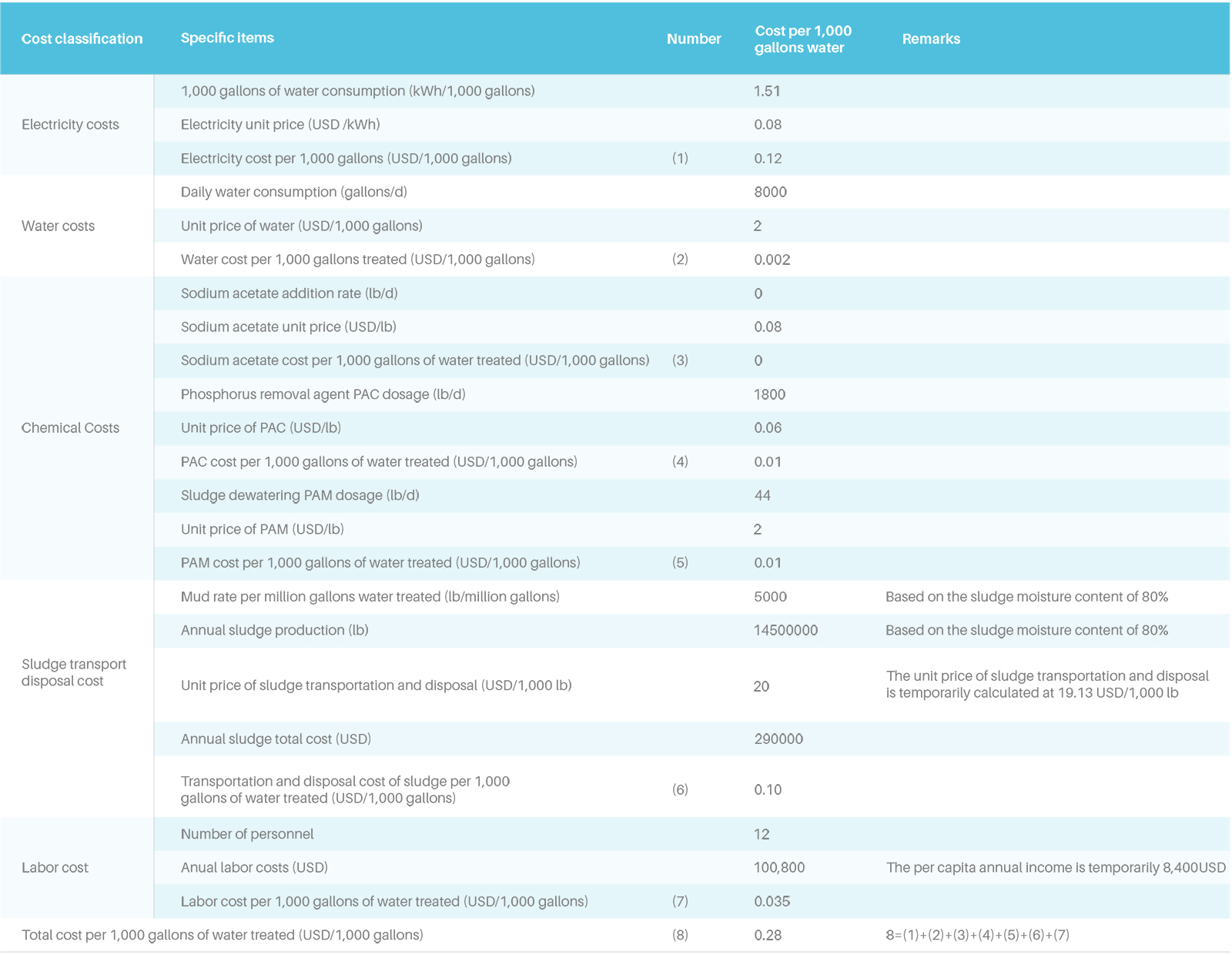Select the Electricity costs category cell
This screenshot has height=955, width=1232.
[70, 125]
